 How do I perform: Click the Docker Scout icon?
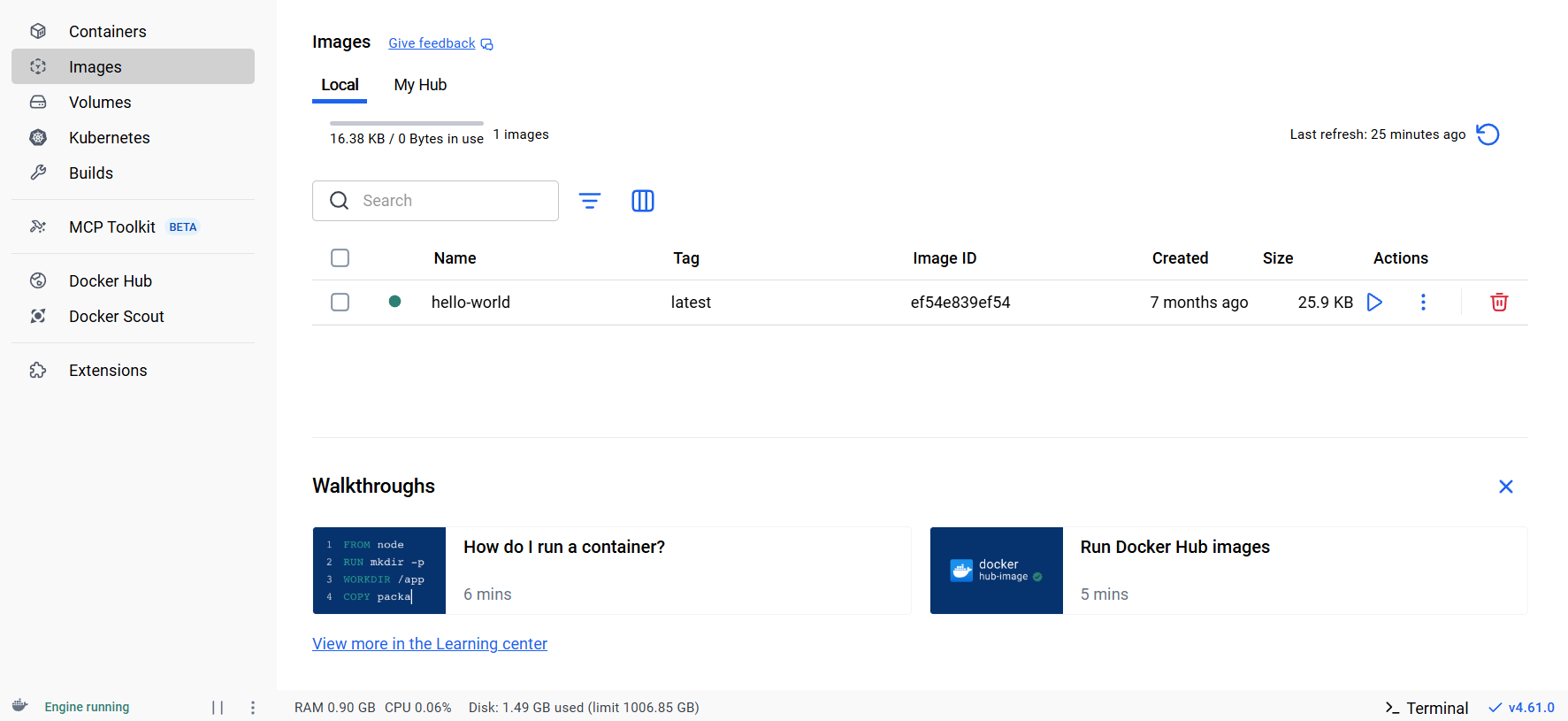(38, 316)
